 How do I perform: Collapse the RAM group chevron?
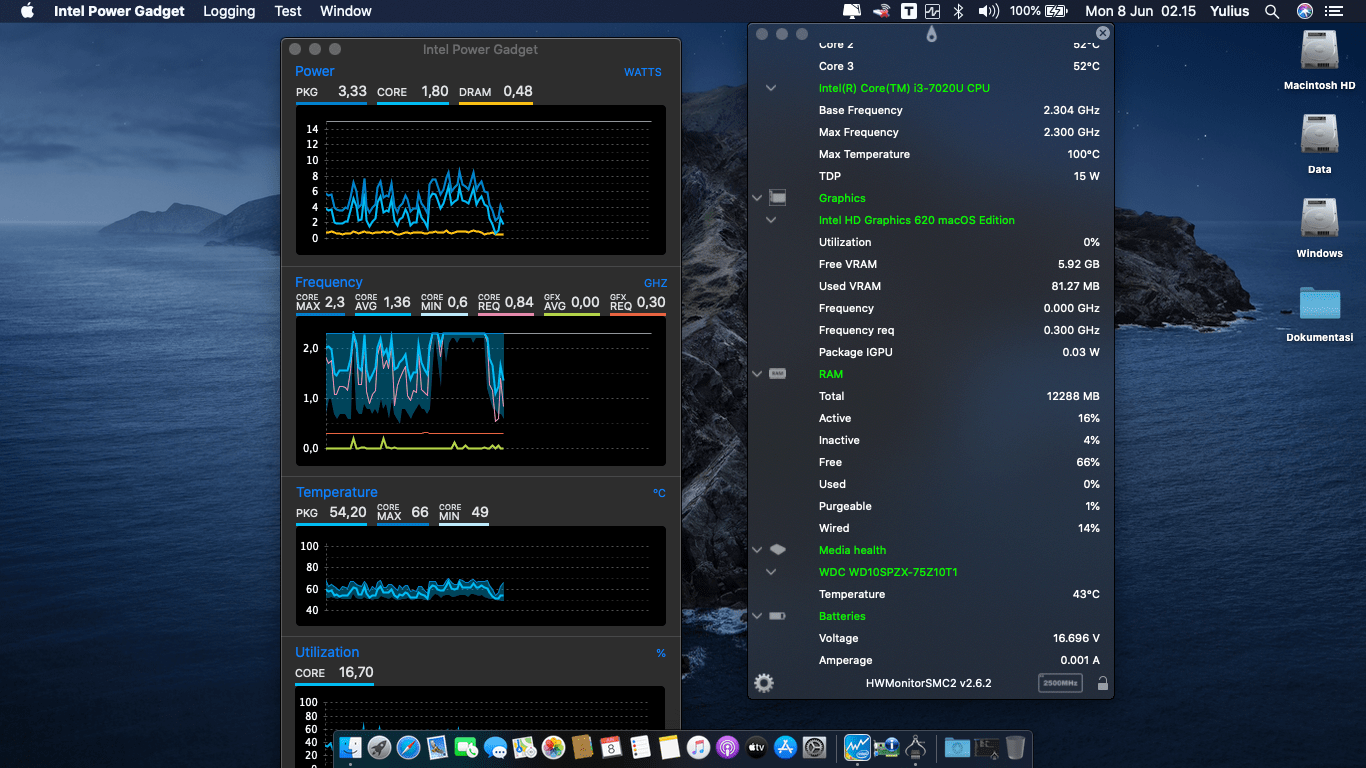[757, 374]
